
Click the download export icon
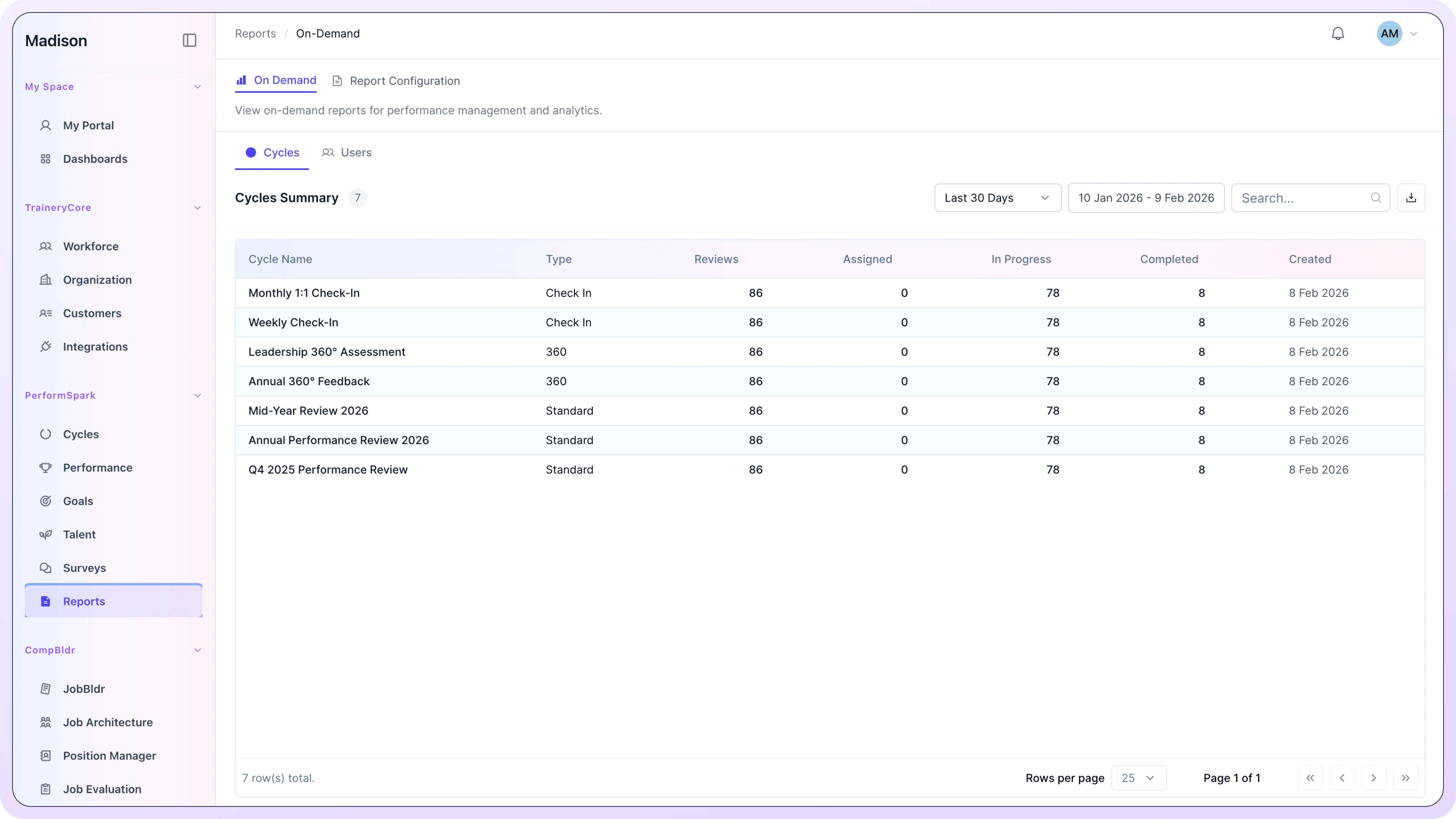[x=1411, y=198]
